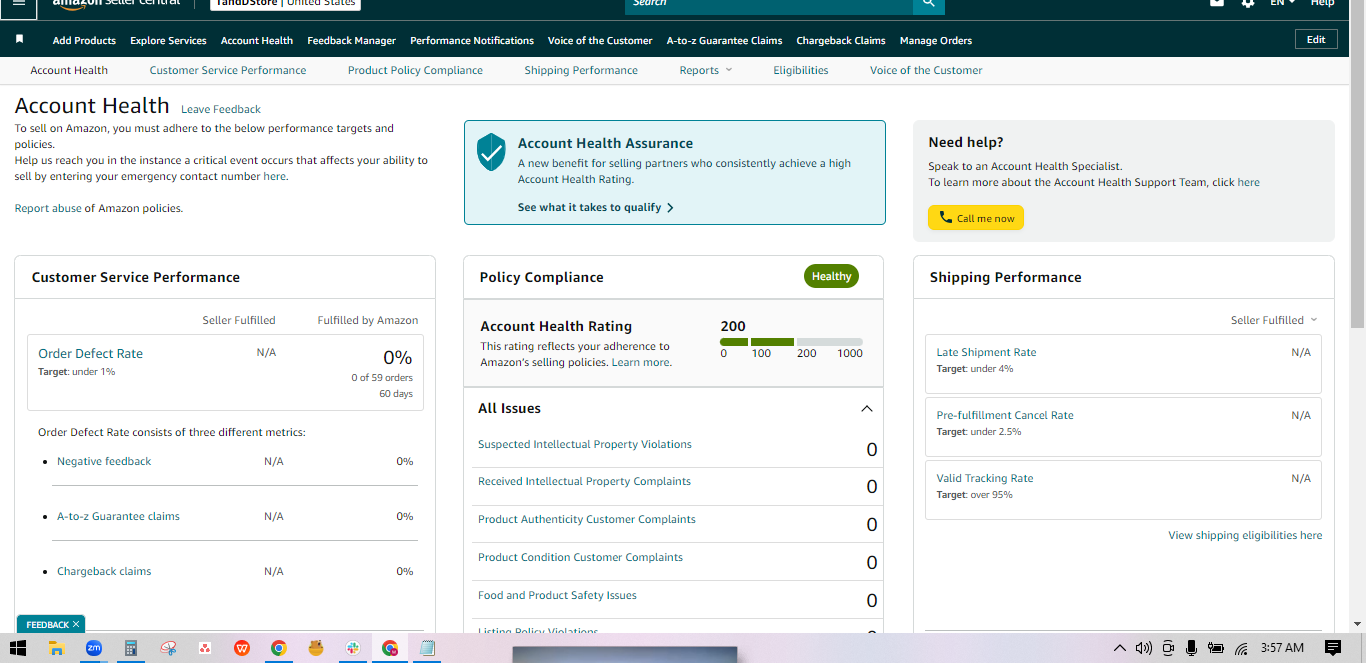Viewport: 1366px width, 663px height.
Task: Click the Healthy status badge
Action: (x=831, y=276)
